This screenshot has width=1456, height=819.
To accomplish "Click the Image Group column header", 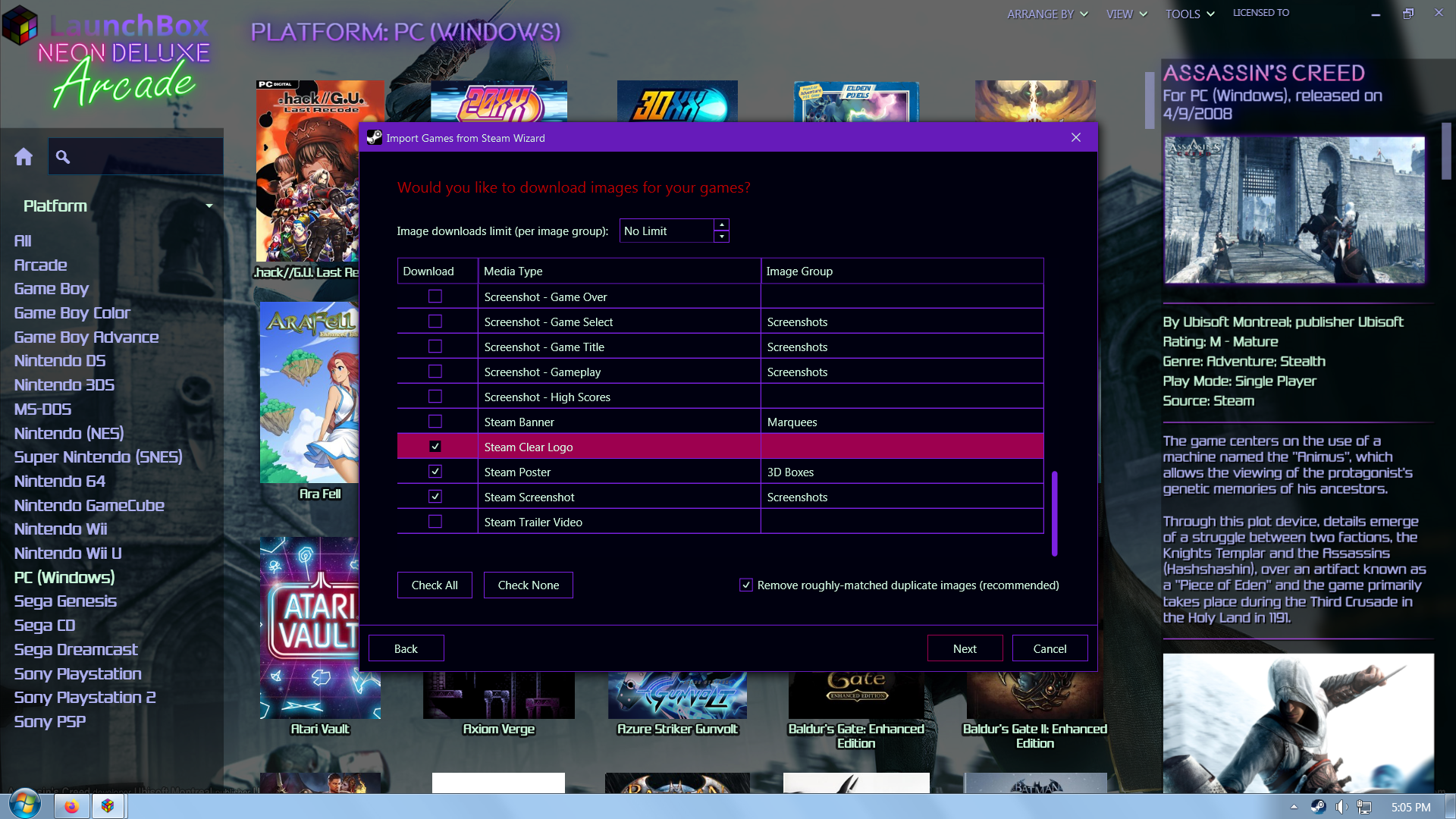I will pyautogui.click(x=902, y=271).
